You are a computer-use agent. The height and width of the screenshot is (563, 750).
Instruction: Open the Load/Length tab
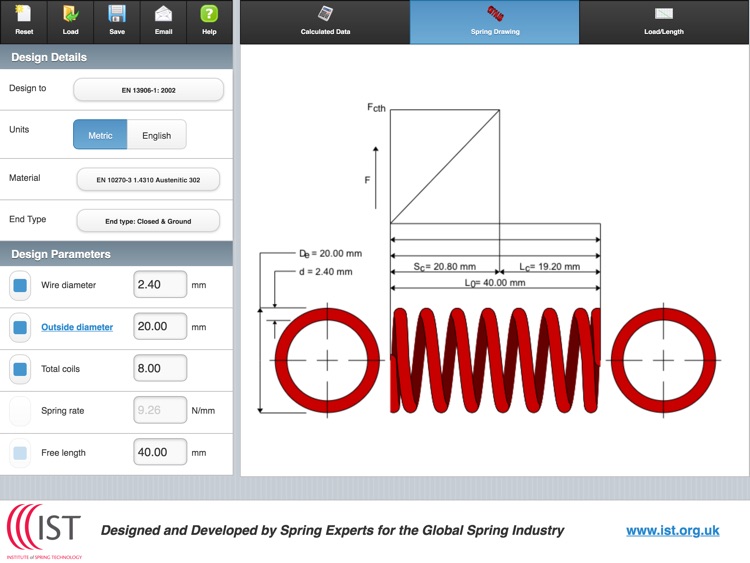pyautogui.click(x=663, y=21)
